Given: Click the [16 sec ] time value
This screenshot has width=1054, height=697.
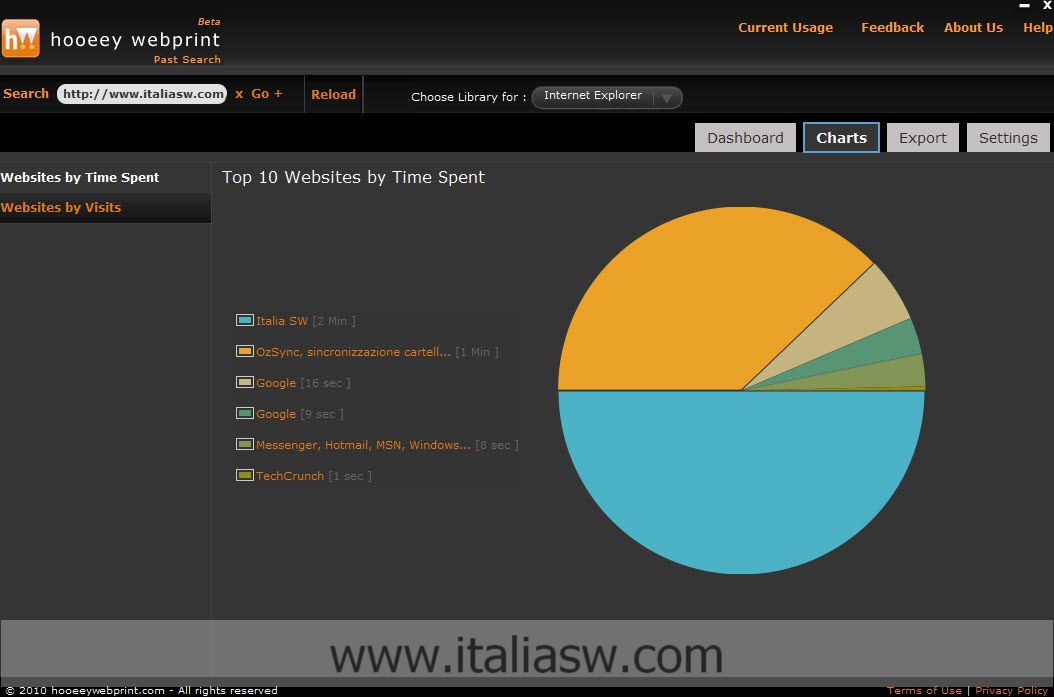Looking at the screenshot, I should tap(325, 383).
